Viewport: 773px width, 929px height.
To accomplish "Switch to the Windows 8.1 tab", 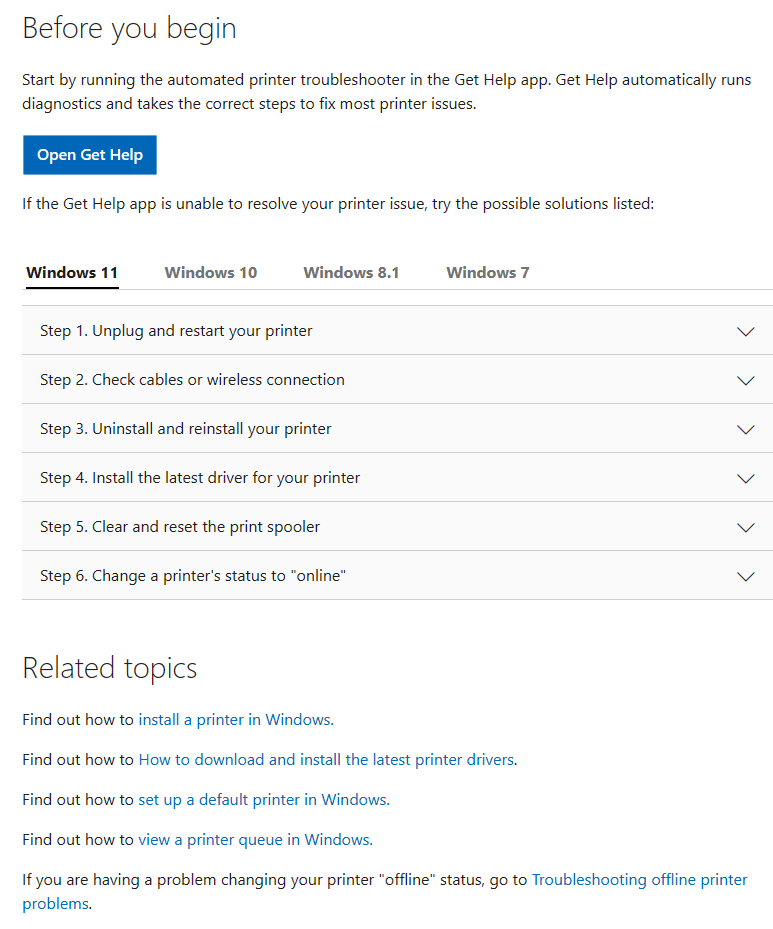I will click(351, 272).
